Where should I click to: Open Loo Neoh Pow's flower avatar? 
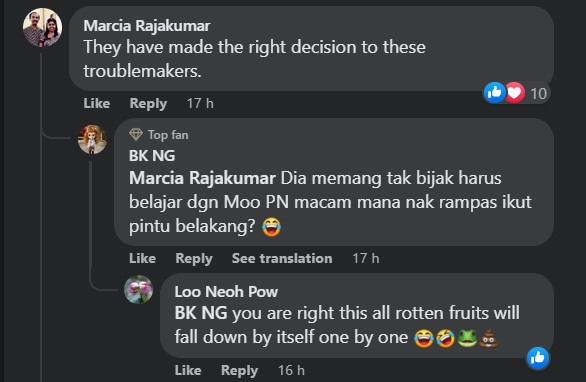pos(139,289)
